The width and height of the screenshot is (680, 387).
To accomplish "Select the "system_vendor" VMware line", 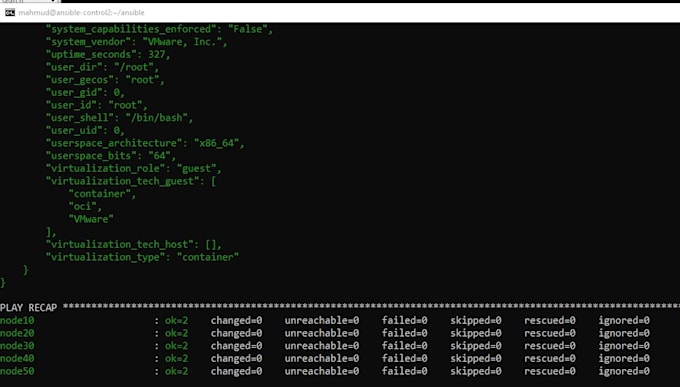I will tap(137, 42).
